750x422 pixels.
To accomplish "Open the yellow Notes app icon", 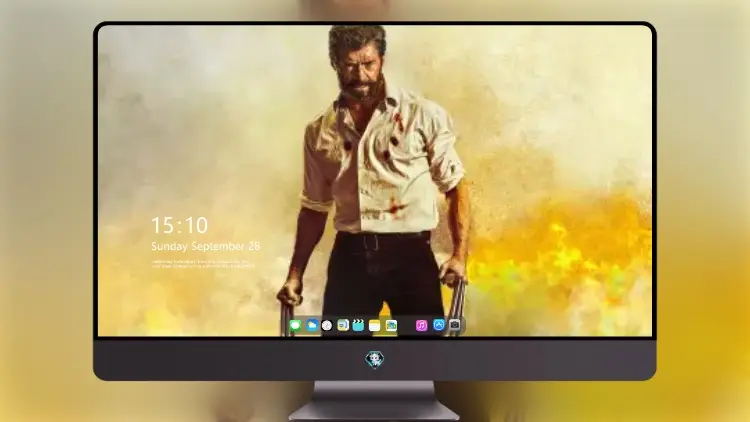I will (375, 326).
